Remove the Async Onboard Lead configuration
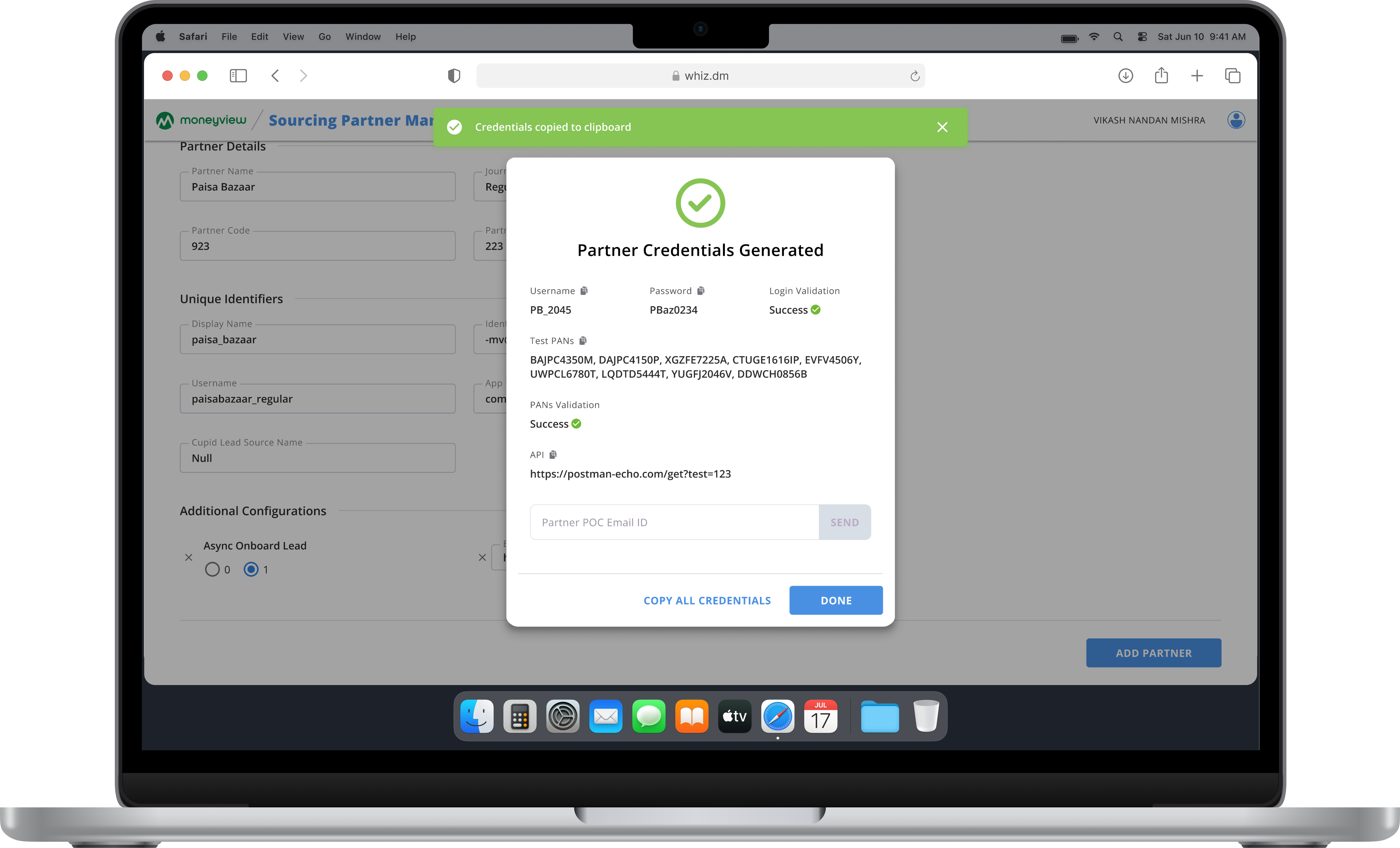 [x=189, y=558]
